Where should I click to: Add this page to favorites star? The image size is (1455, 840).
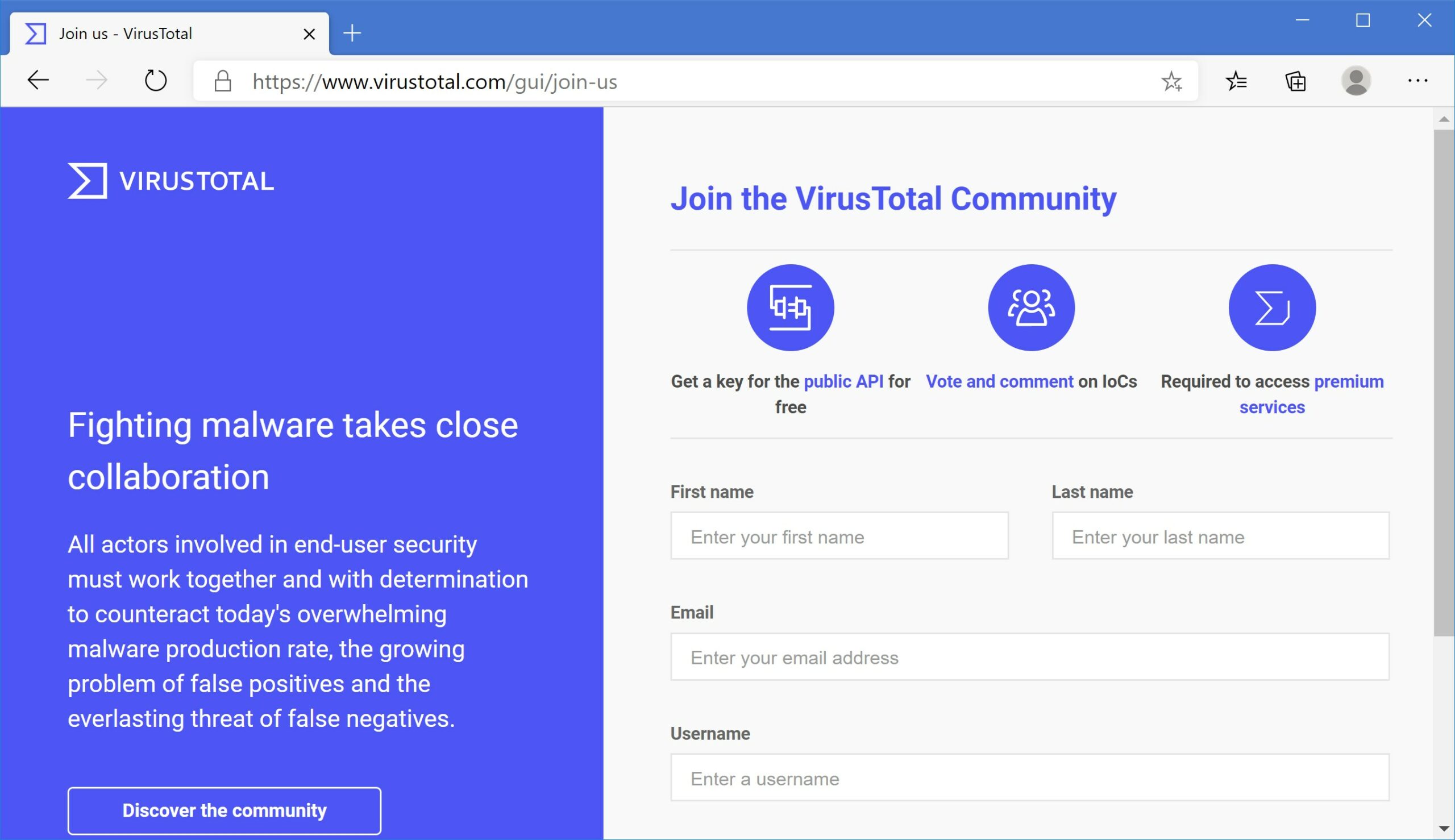coord(1171,81)
